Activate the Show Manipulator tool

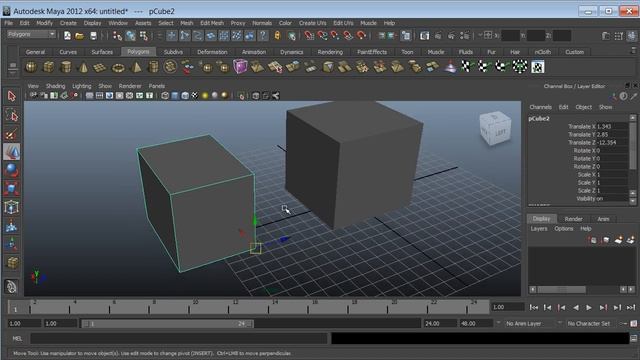(x=11, y=244)
